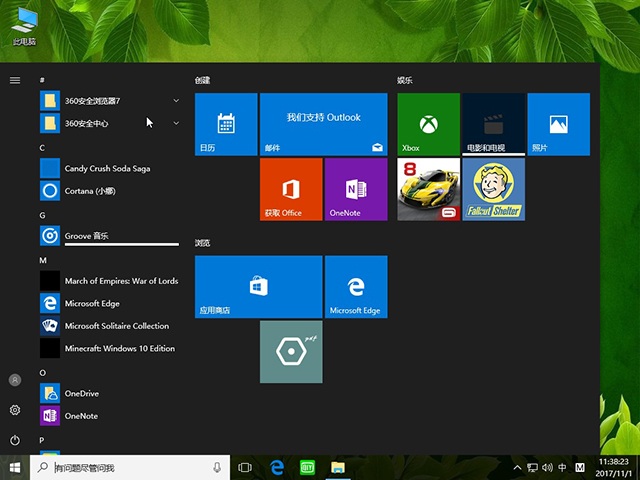The width and height of the screenshot is (640, 480).
Task: Click the # letter header in app list
Action: pos(42,80)
